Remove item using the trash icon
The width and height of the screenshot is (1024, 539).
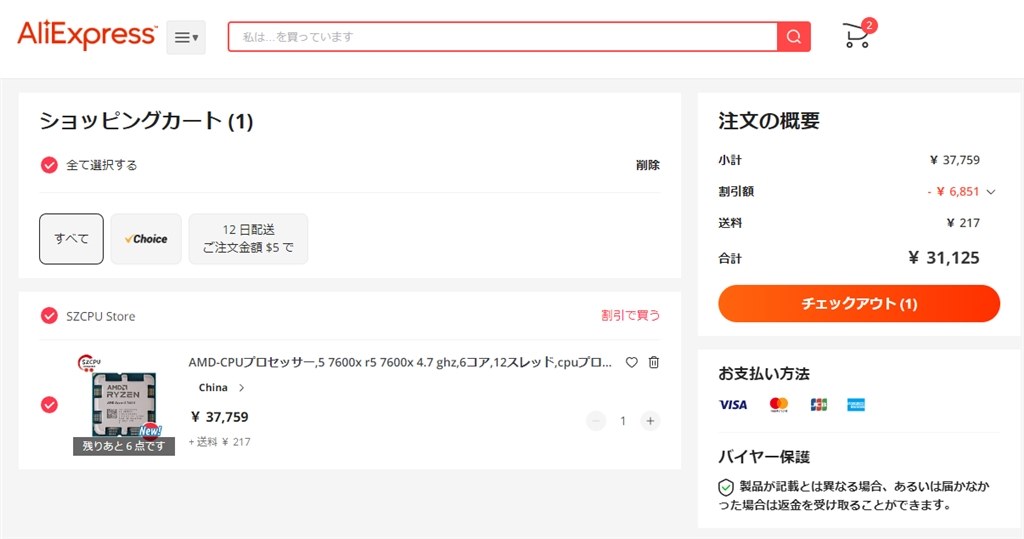[654, 362]
